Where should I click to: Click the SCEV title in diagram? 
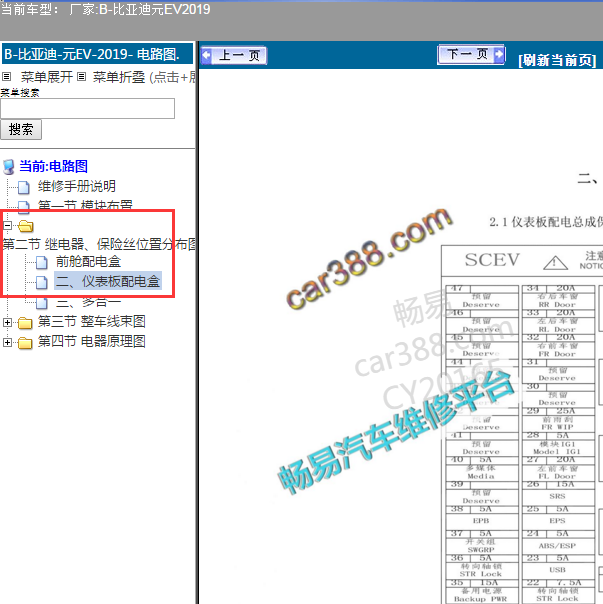[x=492, y=260]
